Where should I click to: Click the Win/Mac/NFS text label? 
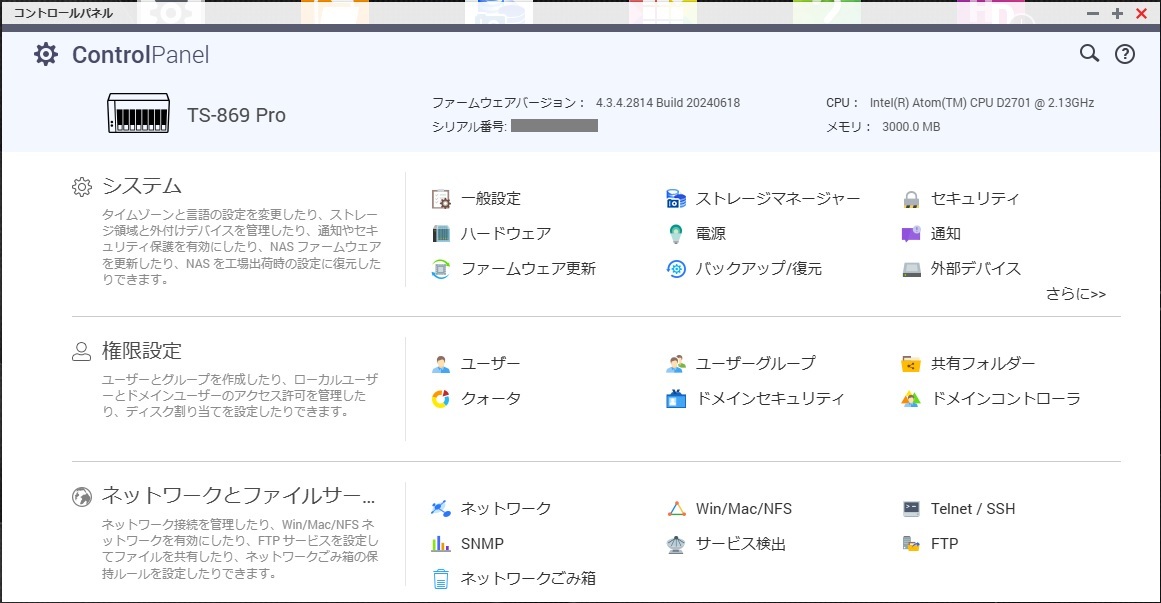click(x=743, y=509)
